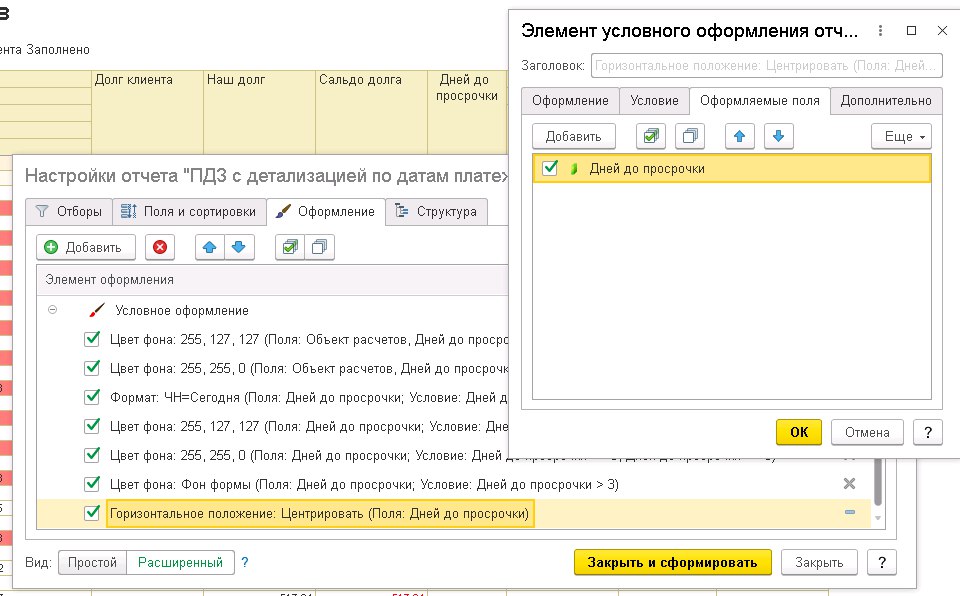Click the Наш долг column header in report
This screenshot has width=960, height=596.
coord(260,111)
